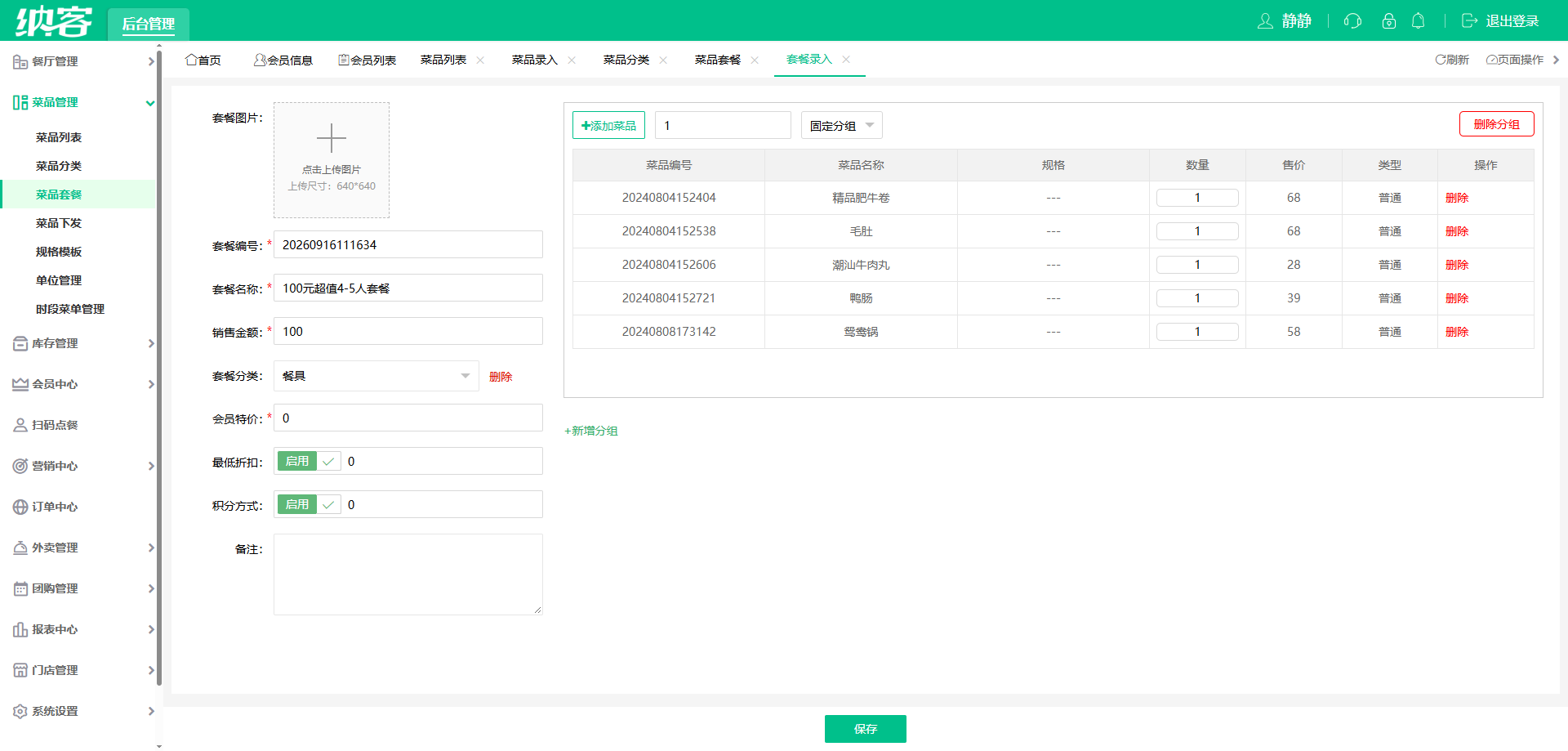Screen dimensions: 1568x751
Task: Expand the 会员中心 arrow
Action: 151,384
